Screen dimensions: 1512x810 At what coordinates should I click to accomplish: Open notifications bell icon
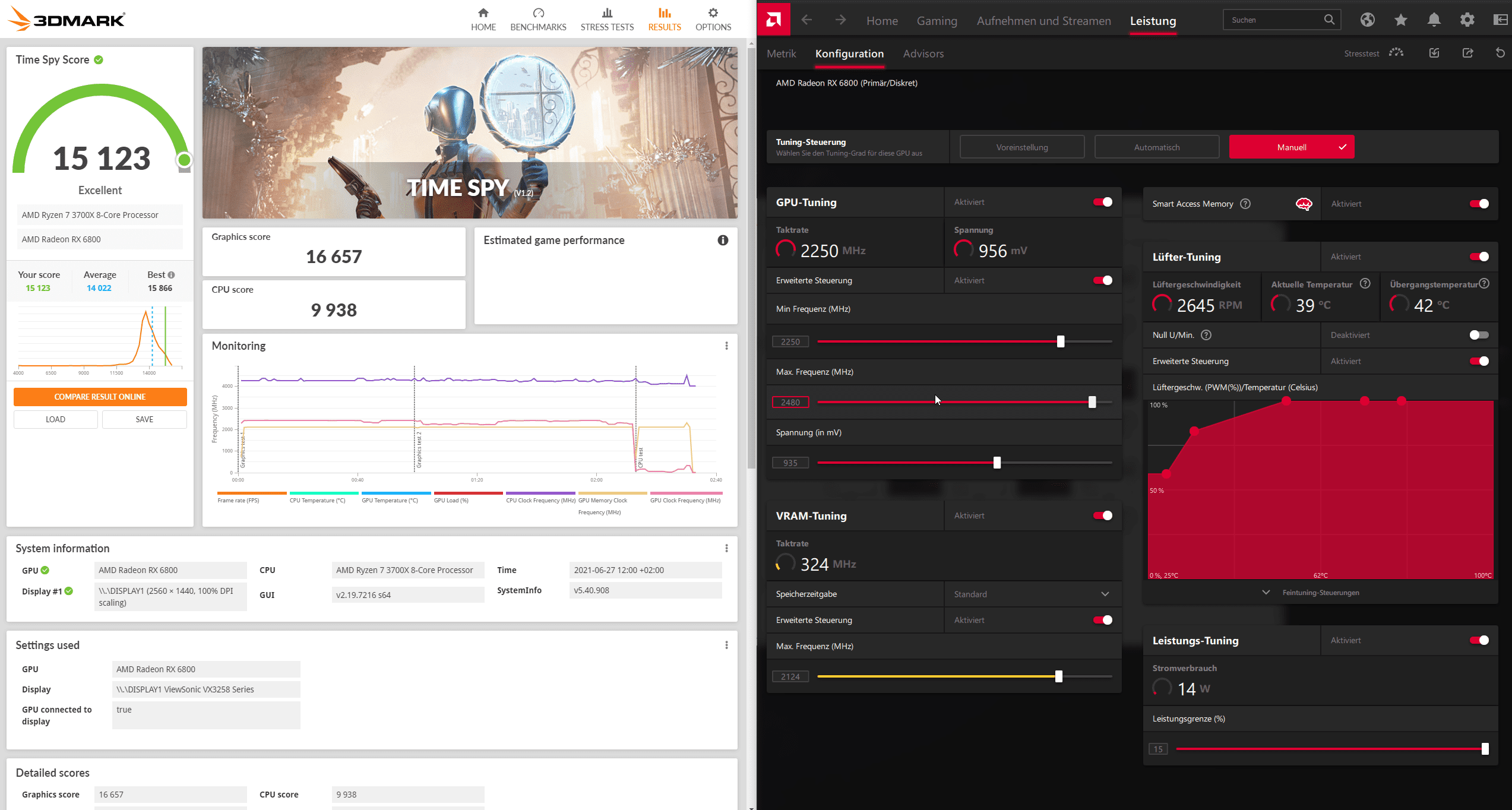pyautogui.click(x=1434, y=20)
